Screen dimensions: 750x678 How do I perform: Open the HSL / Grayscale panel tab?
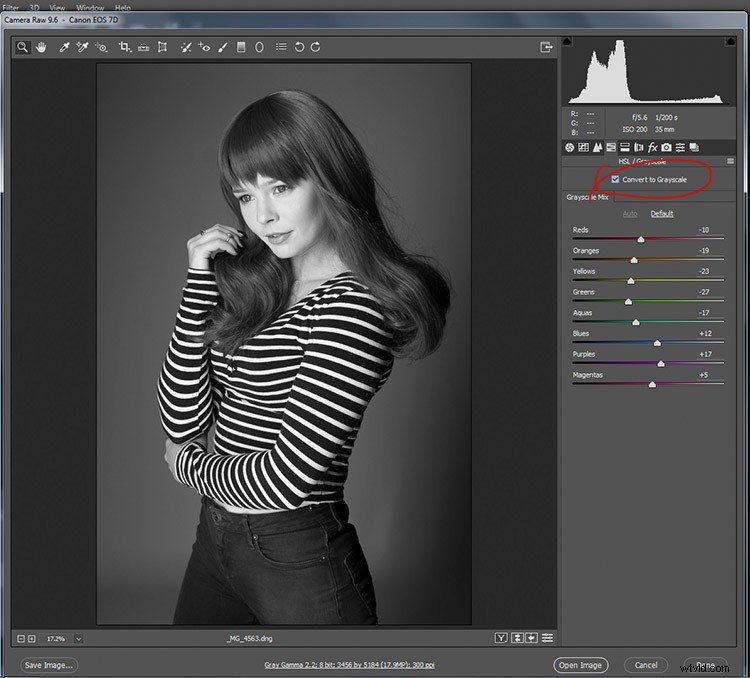[x=611, y=147]
